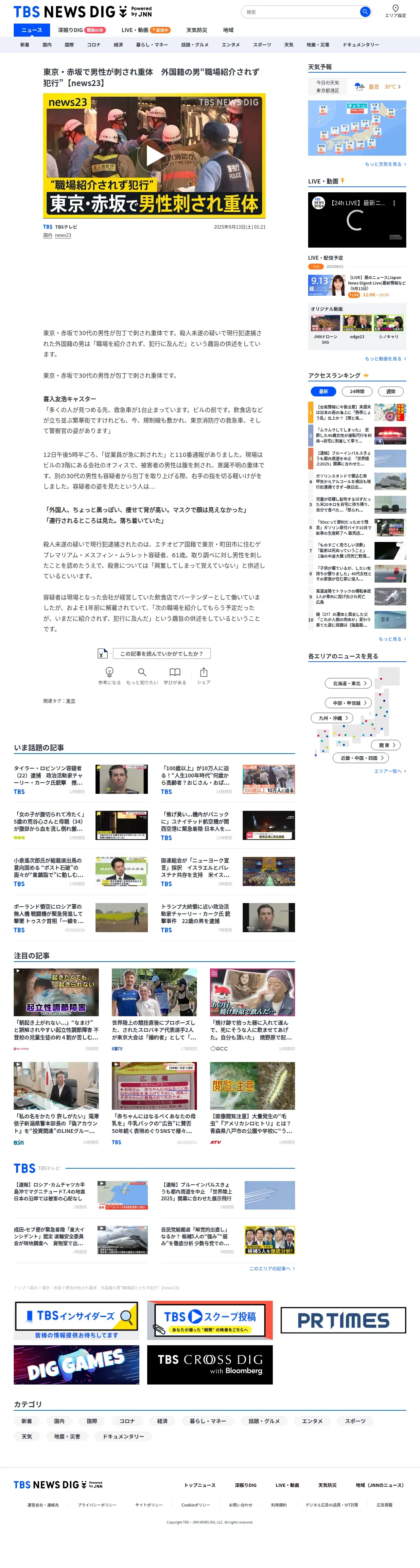The height and width of the screenshot is (1568, 420).
Task: Click the TBS NEWS DIG channel avatar in live player
Action: [x=319, y=203]
